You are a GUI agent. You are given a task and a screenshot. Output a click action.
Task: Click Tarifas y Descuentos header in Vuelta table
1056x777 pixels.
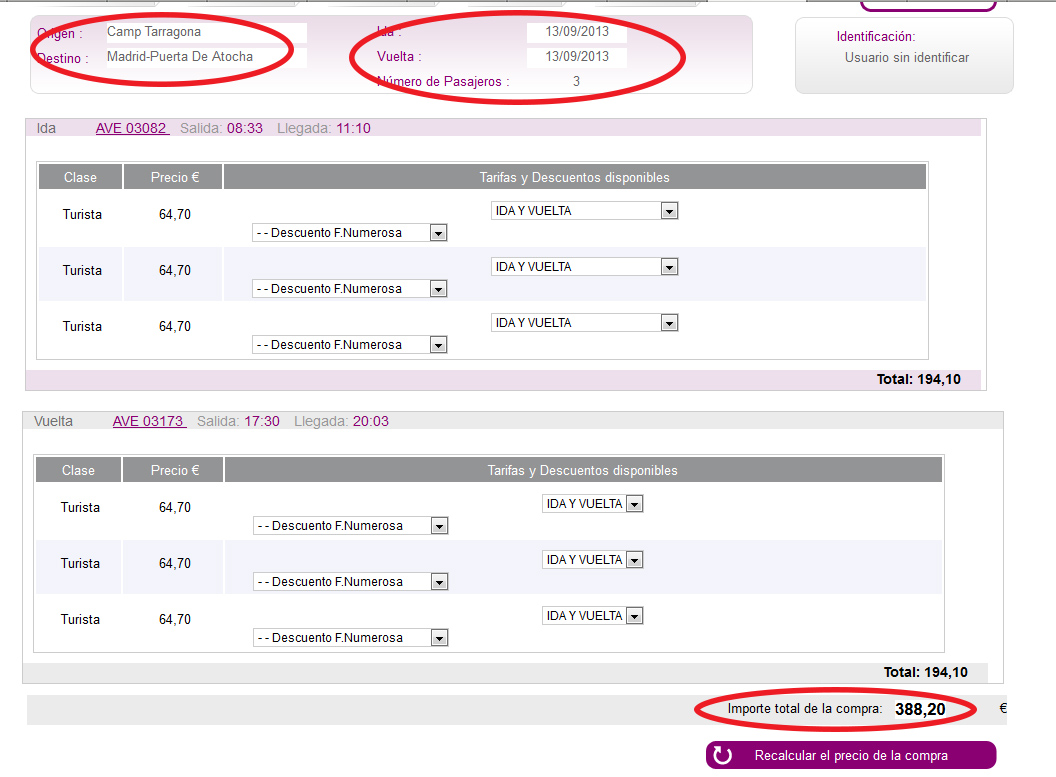tap(583, 470)
